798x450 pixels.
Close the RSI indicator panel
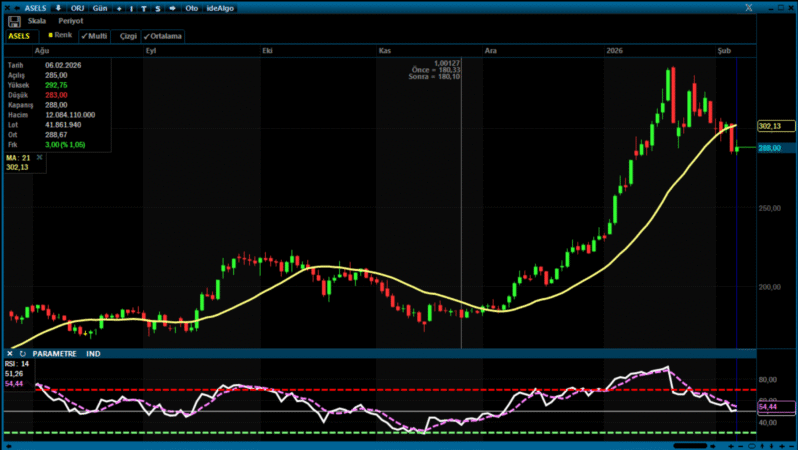9,353
